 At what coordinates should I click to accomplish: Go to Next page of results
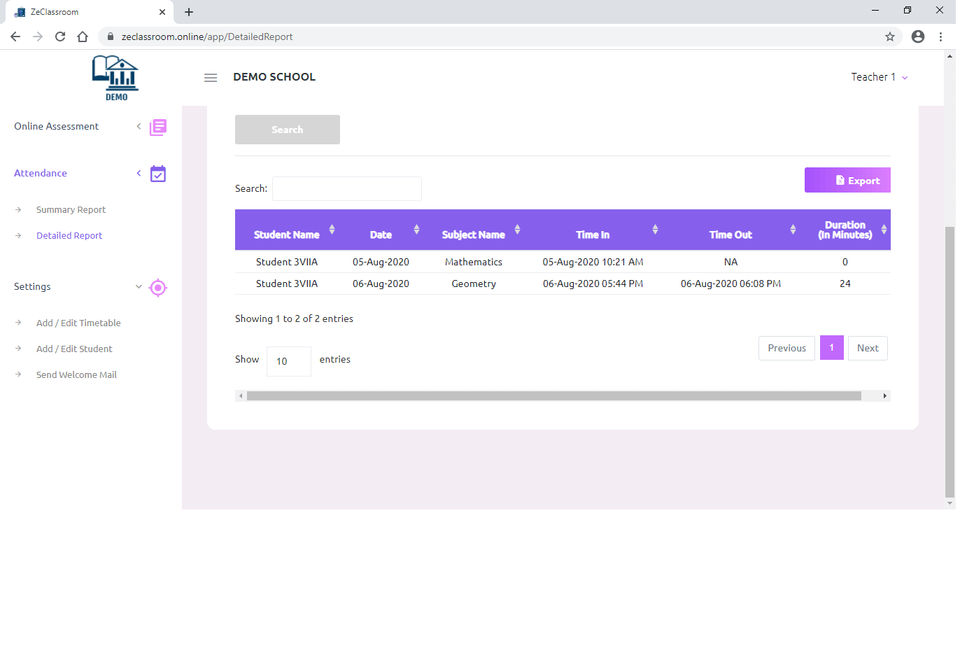[868, 348]
